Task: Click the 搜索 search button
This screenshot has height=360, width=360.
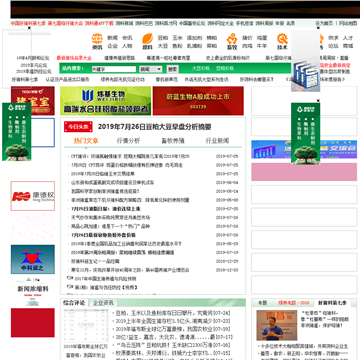Action: (172, 69)
